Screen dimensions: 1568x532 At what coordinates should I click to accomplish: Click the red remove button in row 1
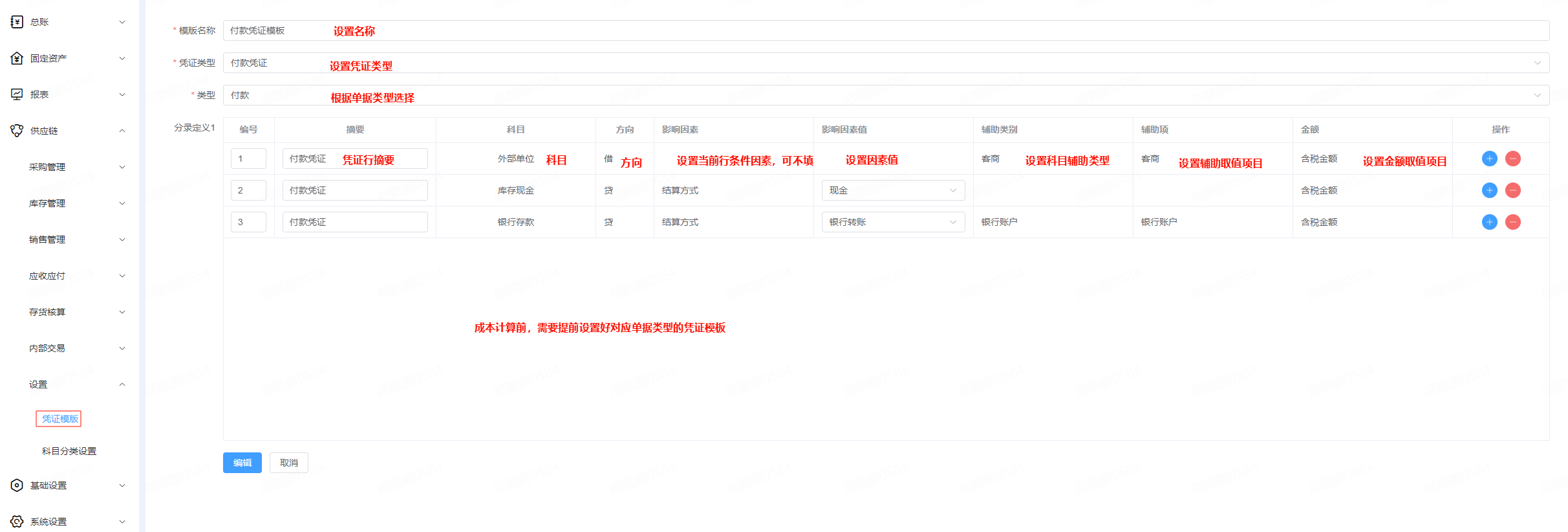(1512, 159)
